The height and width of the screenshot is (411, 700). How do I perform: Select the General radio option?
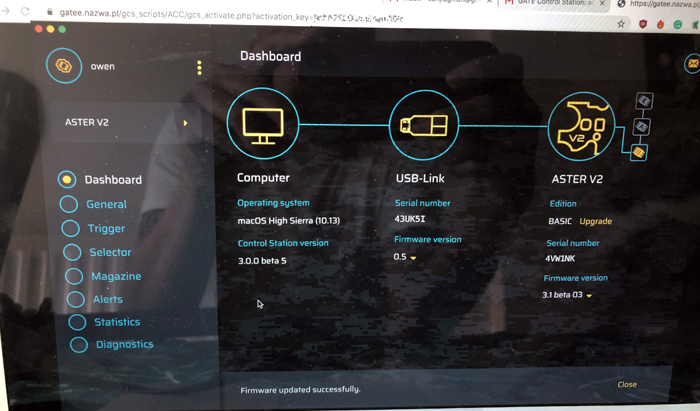(x=69, y=204)
